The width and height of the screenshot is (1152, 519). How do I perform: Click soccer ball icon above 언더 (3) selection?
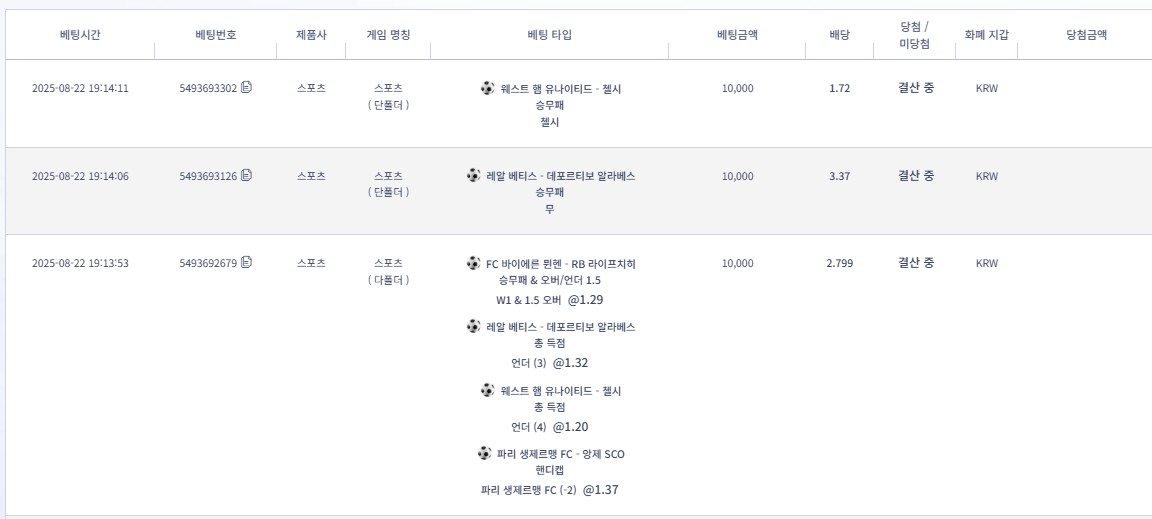click(x=473, y=327)
